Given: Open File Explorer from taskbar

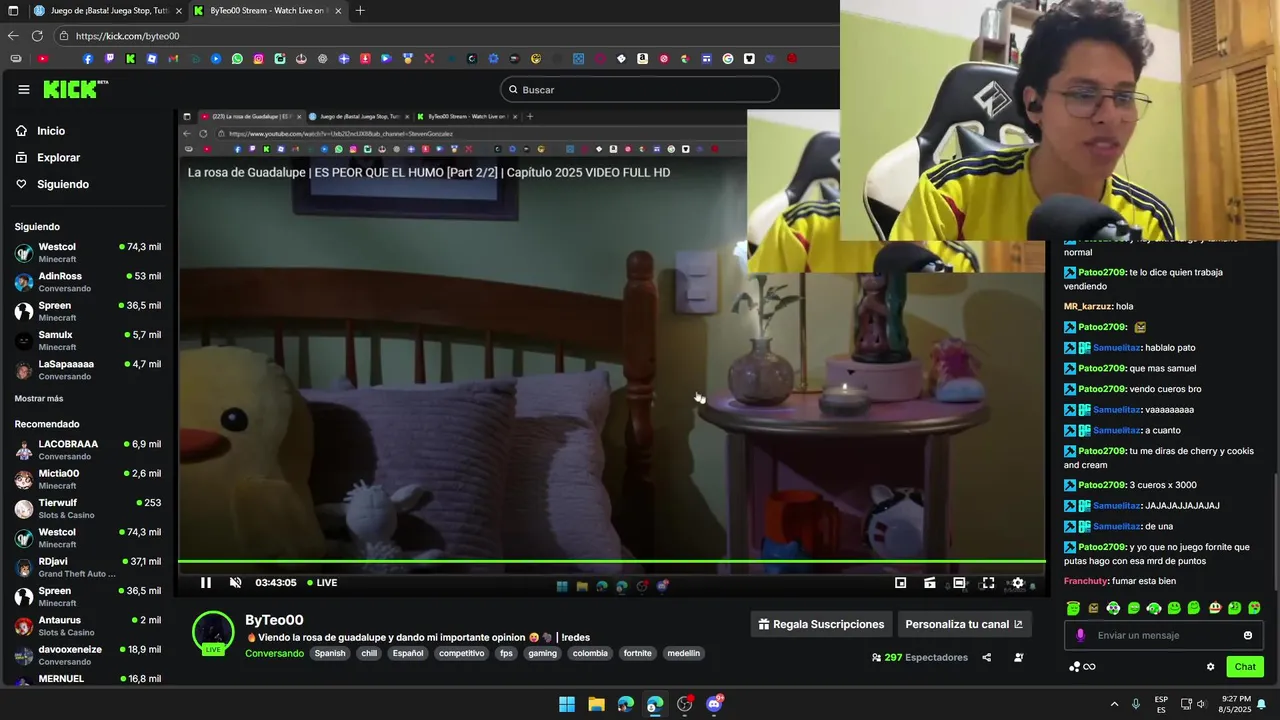Looking at the screenshot, I should click(596, 704).
